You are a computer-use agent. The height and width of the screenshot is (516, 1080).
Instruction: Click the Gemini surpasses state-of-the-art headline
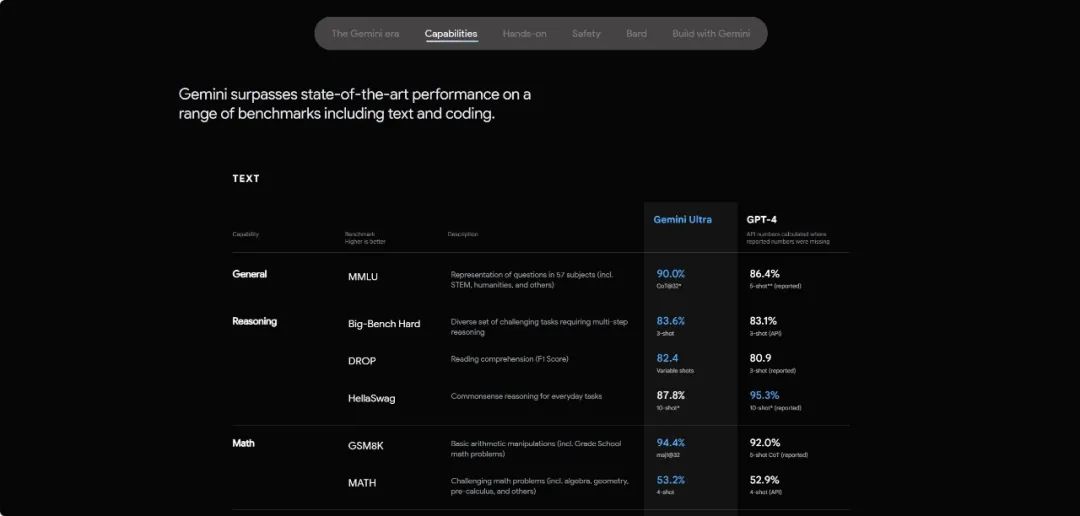[x=355, y=104]
